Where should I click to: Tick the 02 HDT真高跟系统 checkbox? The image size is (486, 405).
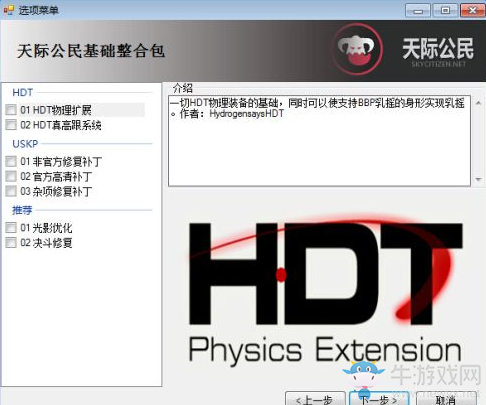point(11,125)
